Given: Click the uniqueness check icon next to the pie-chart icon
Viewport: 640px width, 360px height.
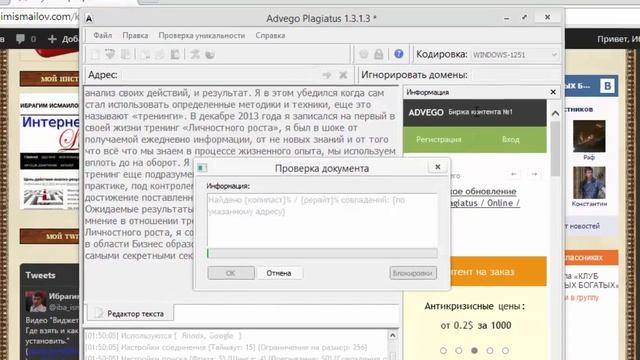Looking at the screenshot, I should pyautogui.click(x=195, y=54).
